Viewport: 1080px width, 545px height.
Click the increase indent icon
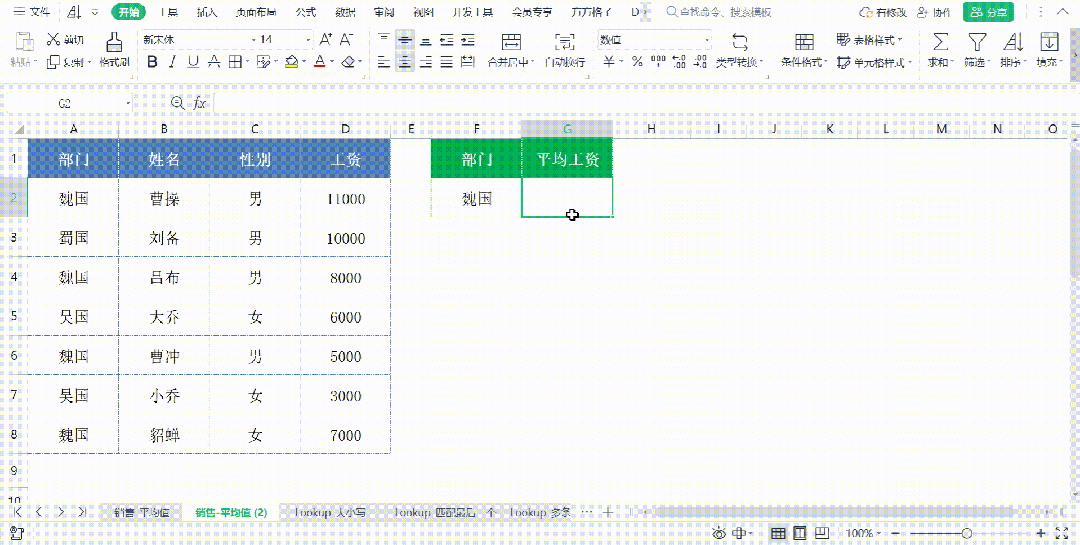[468, 40]
